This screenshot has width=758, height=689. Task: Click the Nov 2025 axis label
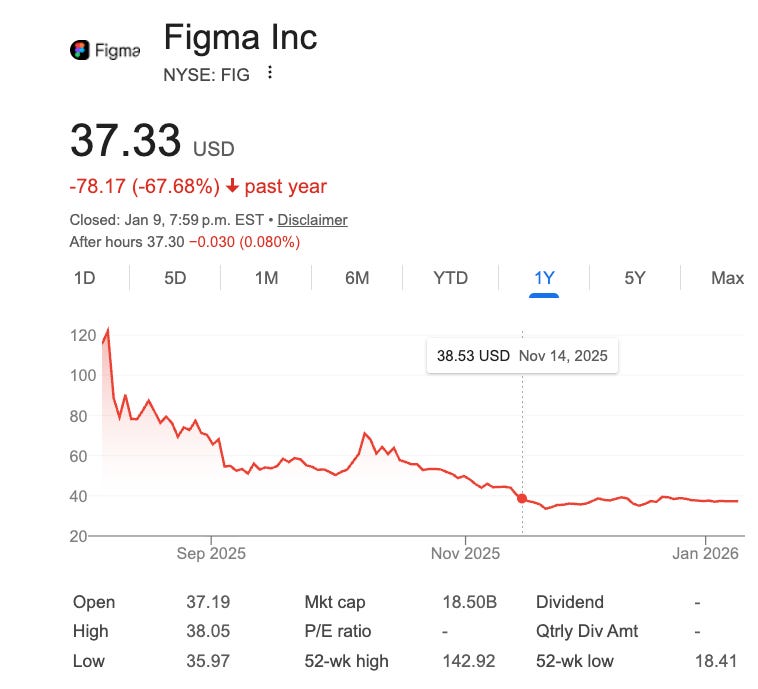(x=465, y=553)
